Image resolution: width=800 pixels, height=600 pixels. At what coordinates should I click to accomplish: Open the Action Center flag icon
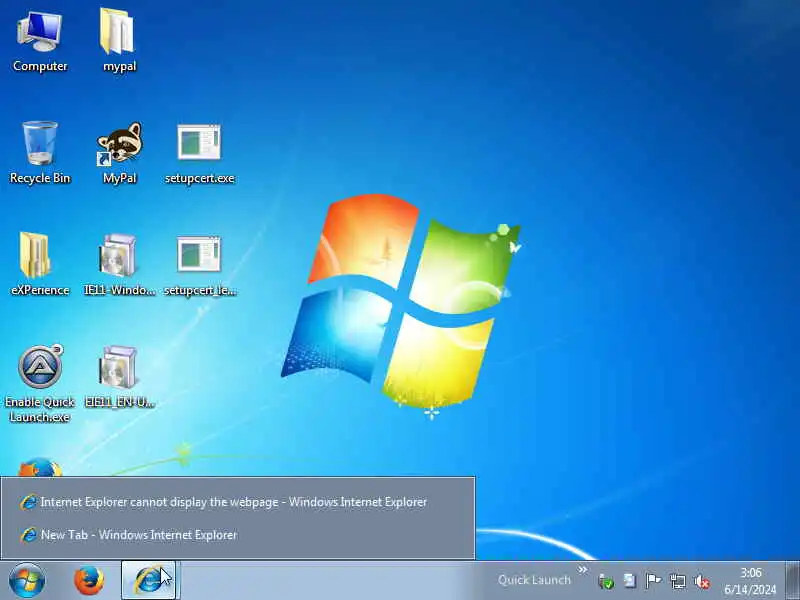653,581
